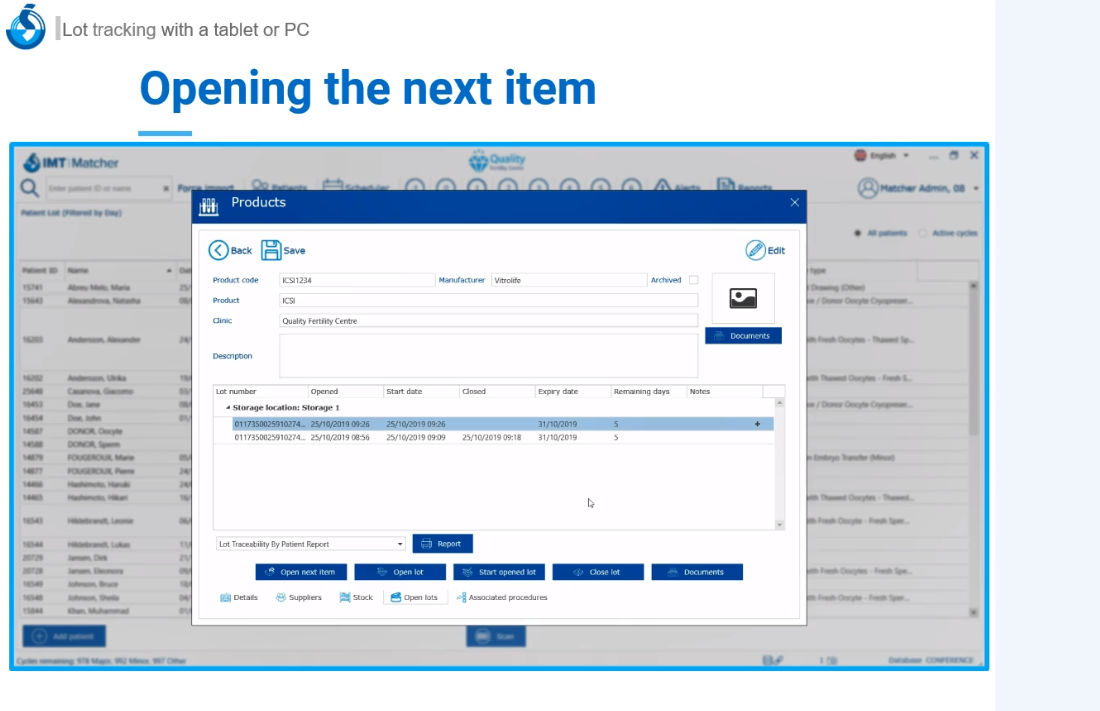Click the product image placeholder thumbnail
This screenshot has width=1100, height=711.
pos(743,297)
